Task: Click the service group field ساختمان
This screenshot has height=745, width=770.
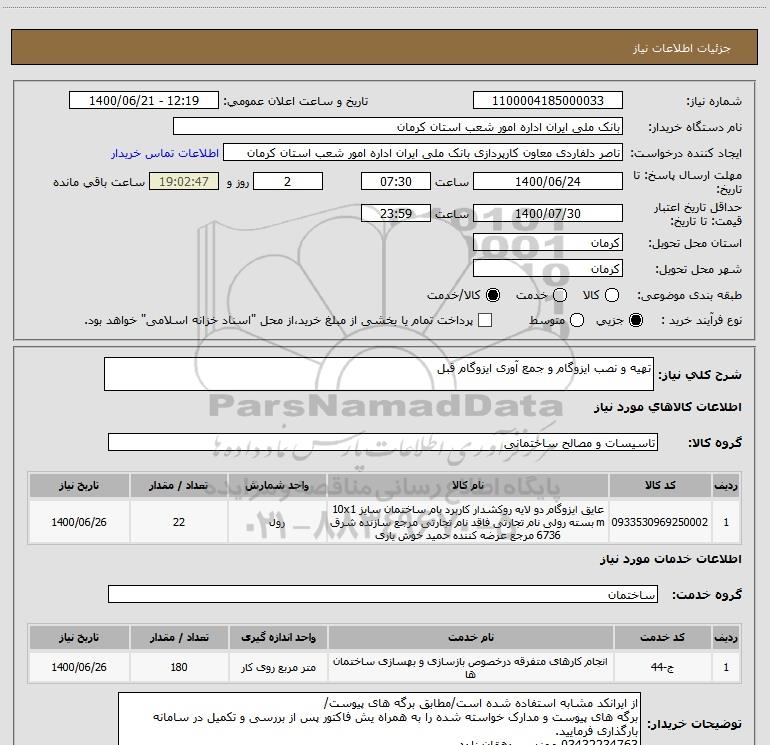Action: (x=383, y=594)
